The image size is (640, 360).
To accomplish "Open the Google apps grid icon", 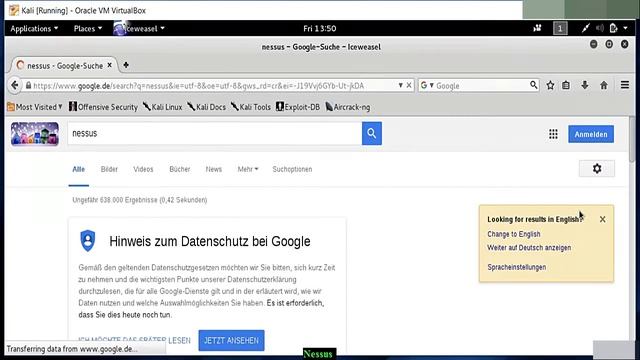I will pos(553,134).
